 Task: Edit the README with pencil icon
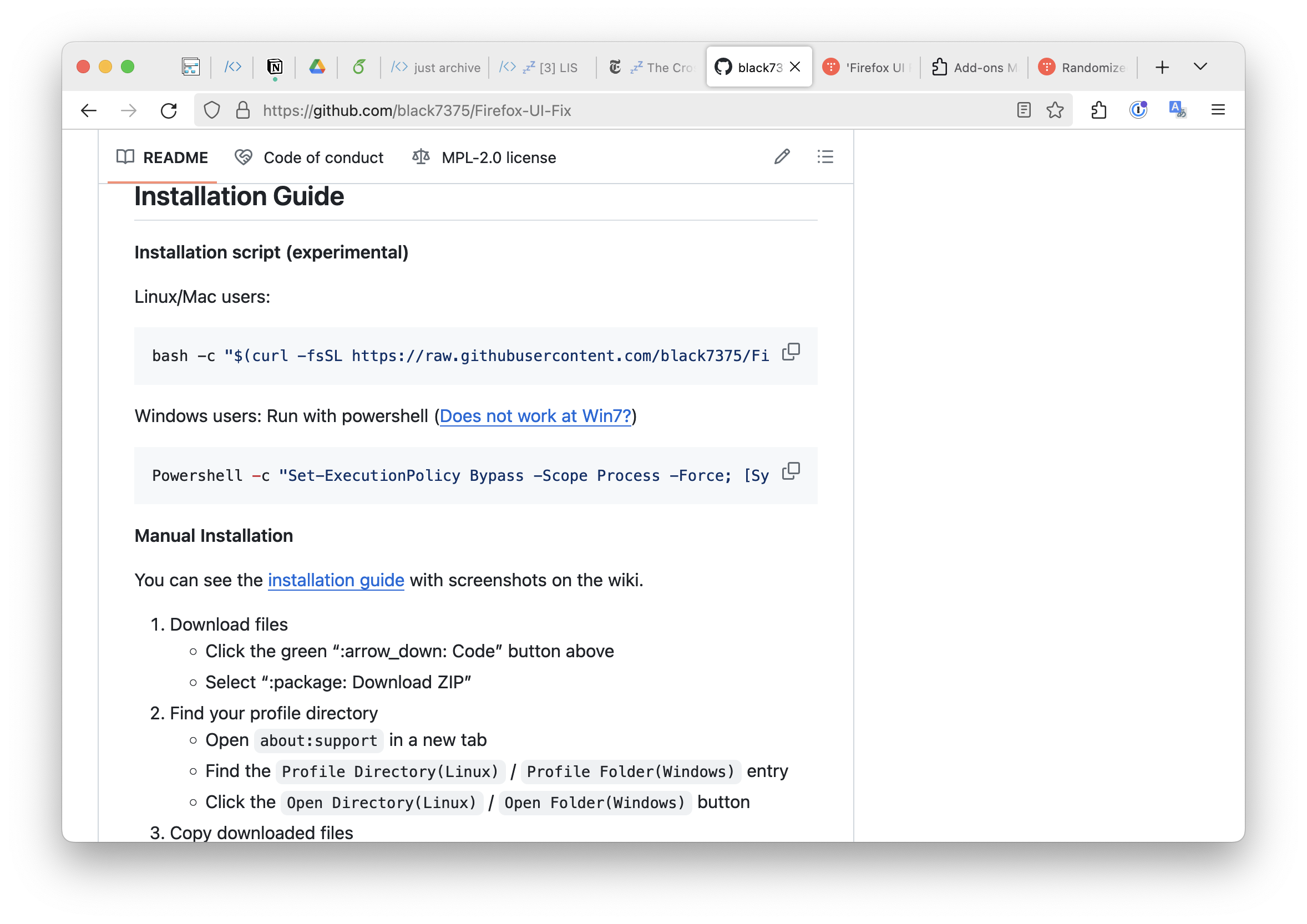(782, 156)
